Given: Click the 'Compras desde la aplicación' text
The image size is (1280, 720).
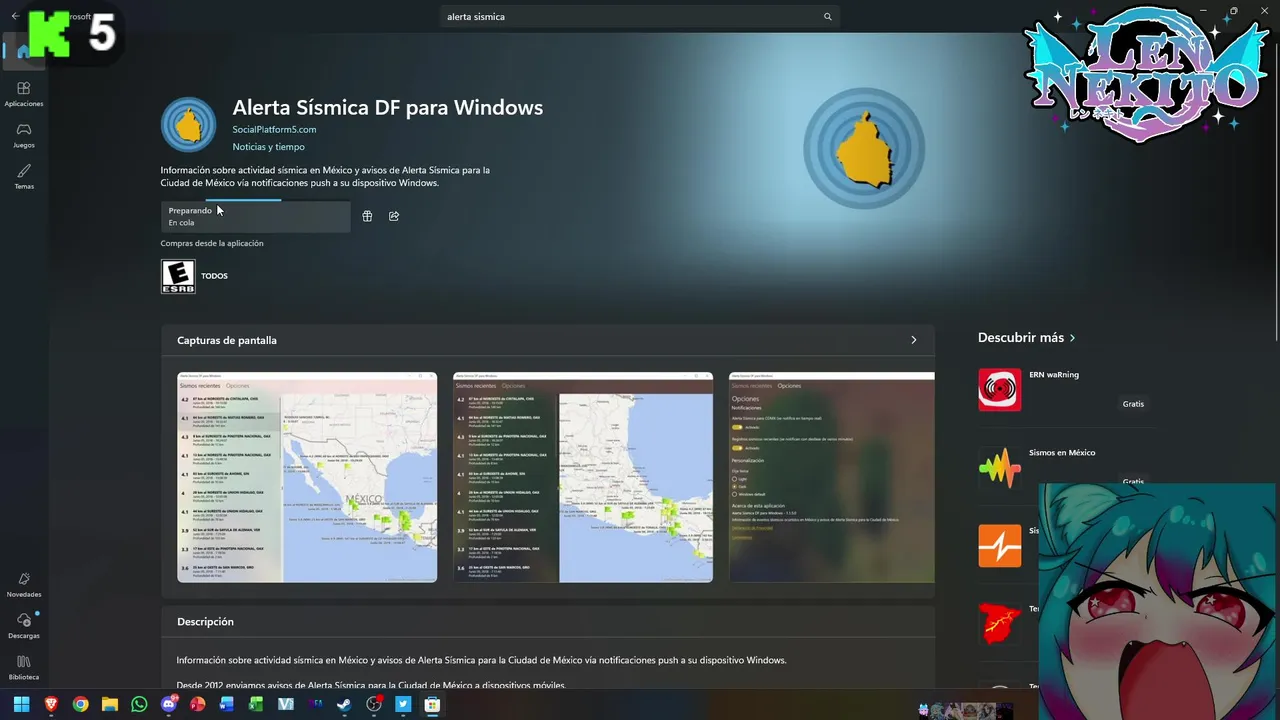Looking at the screenshot, I should pos(212,243).
